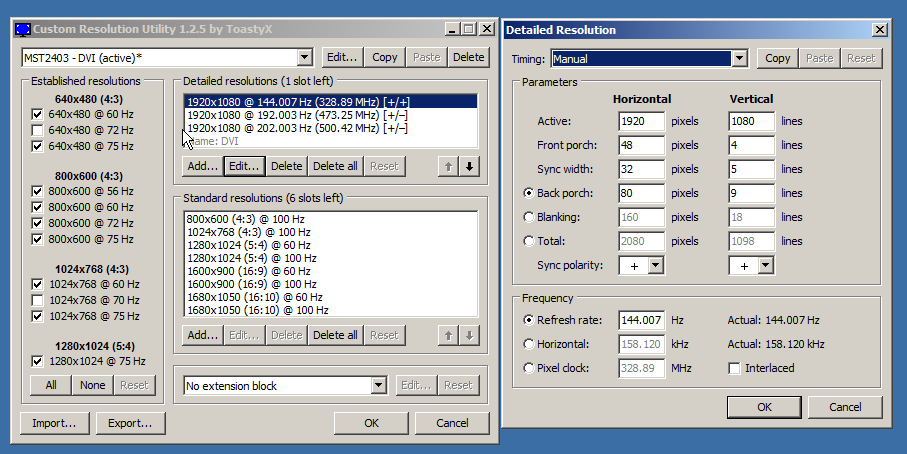Image resolution: width=907 pixels, height=454 pixels.
Task: Click the horizontal Front porch field
Action: tap(641, 145)
